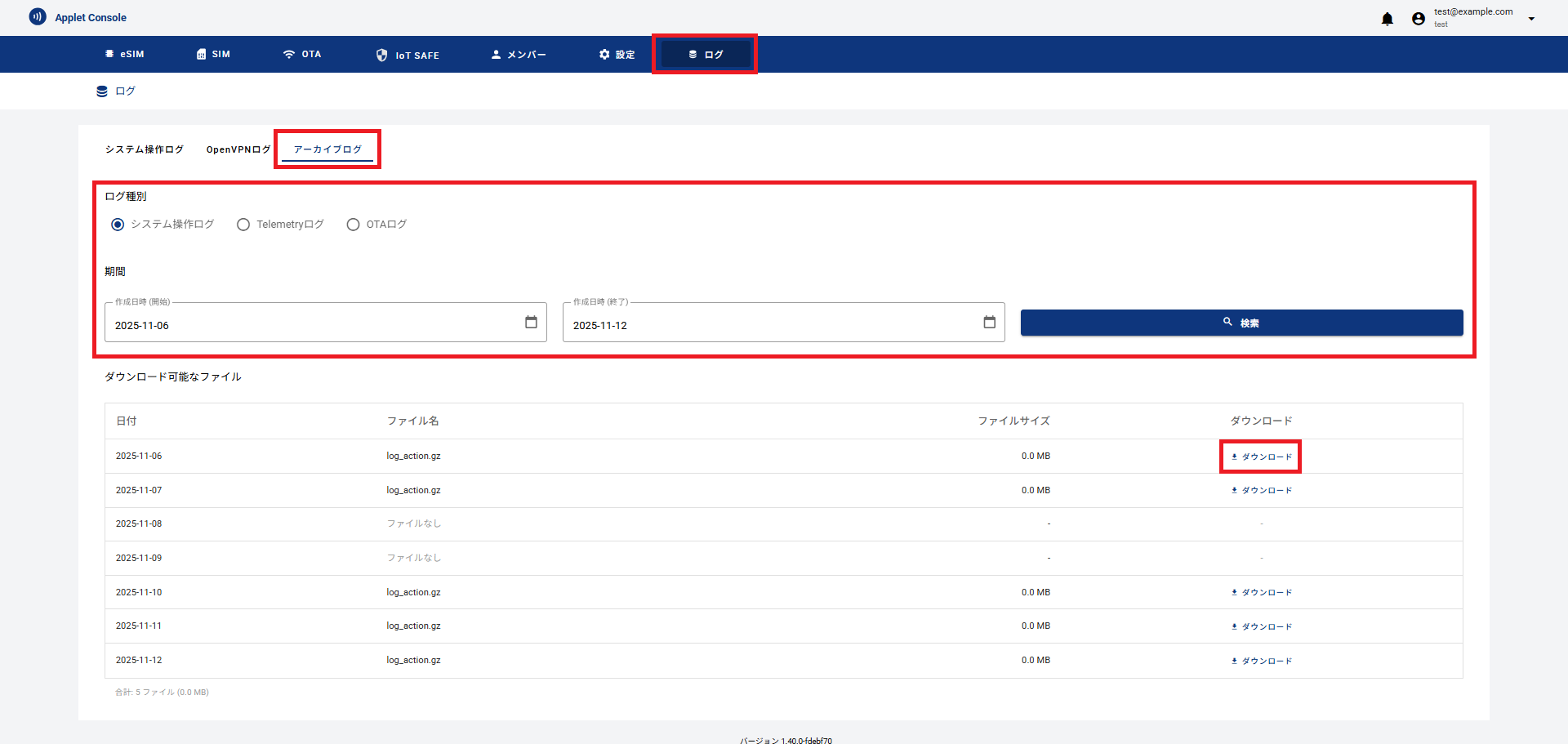Switch to the システム操作ログ tab

click(x=144, y=149)
